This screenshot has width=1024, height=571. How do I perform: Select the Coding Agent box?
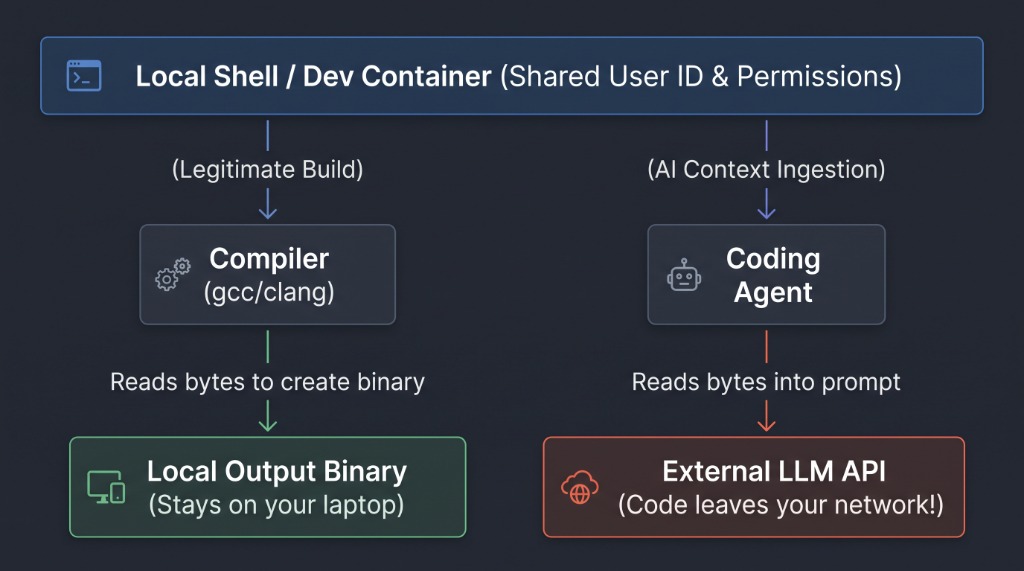766,274
